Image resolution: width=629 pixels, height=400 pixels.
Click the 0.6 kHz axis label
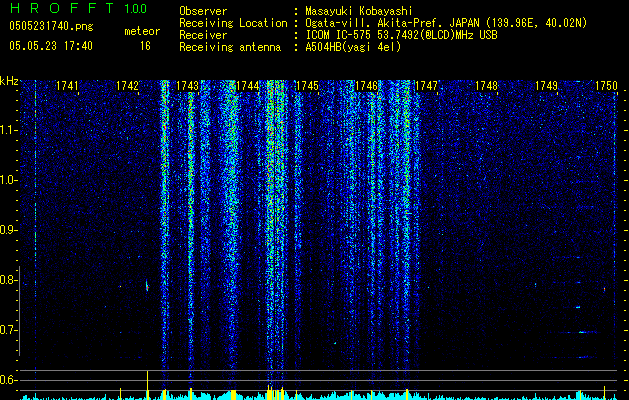[8, 380]
